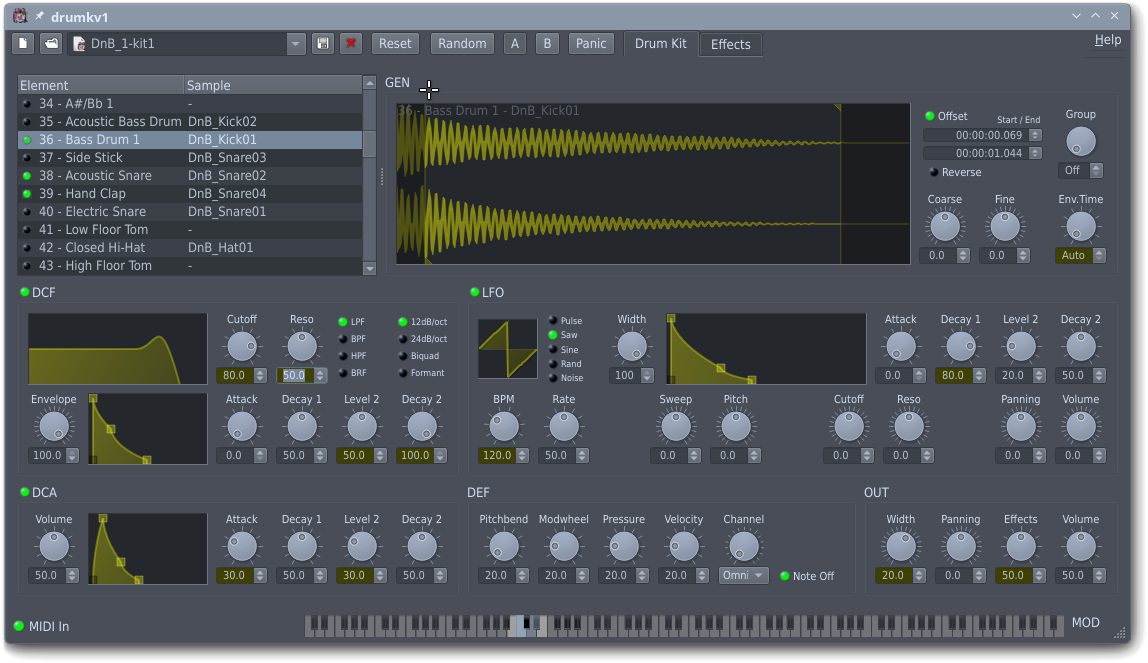Click the element list scroll-down arrow
The height and width of the screenshot is (663, 1148).
point(370,269)
